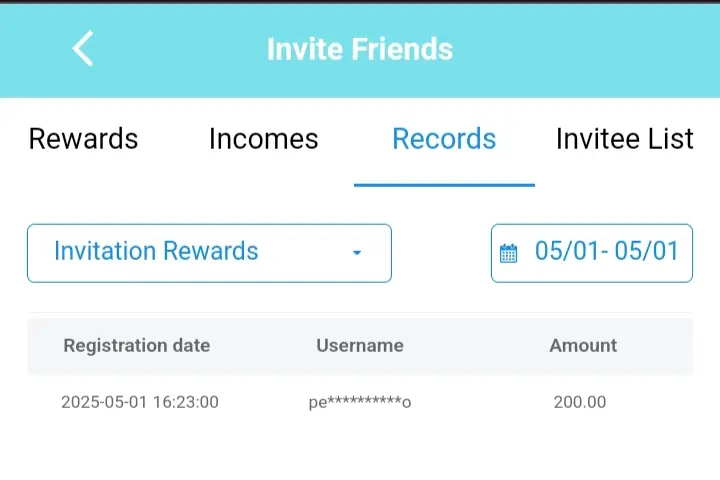This screenshot has height=480, width=720.
Task: Open the Invitation Rewards type selector
Action: [x=209, y=253]
